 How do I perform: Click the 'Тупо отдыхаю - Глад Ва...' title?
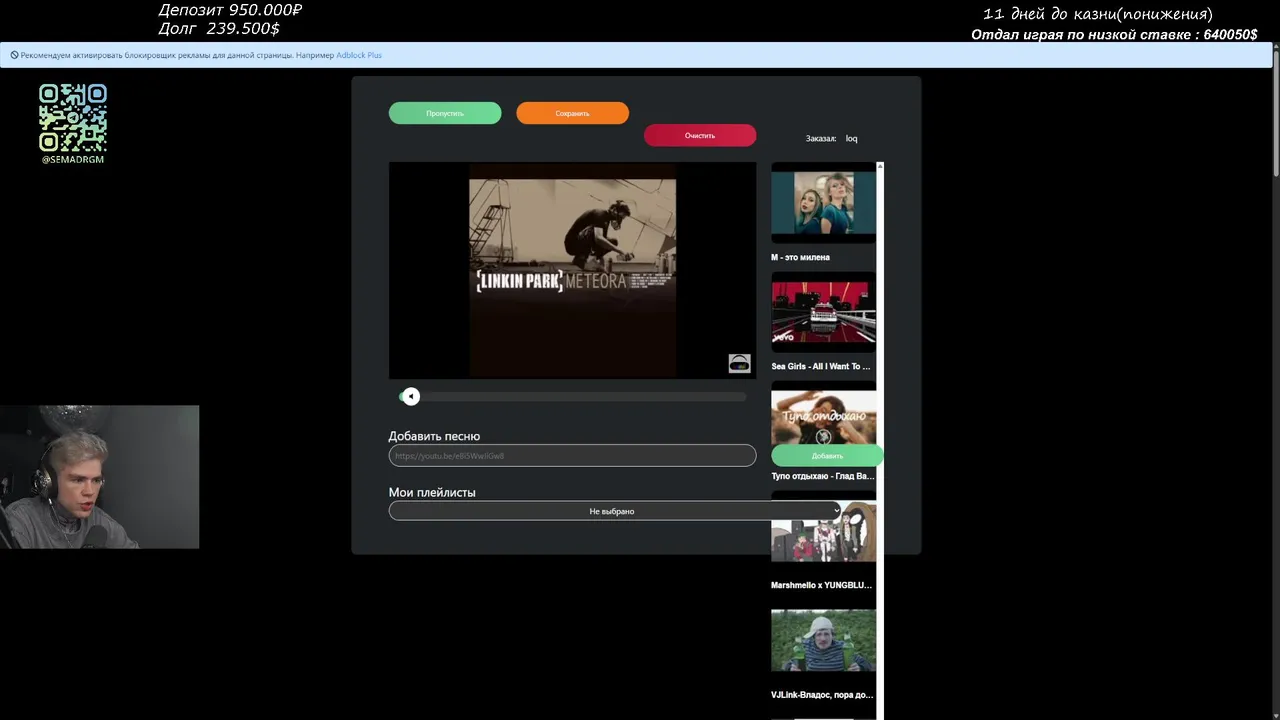[822, 476]
